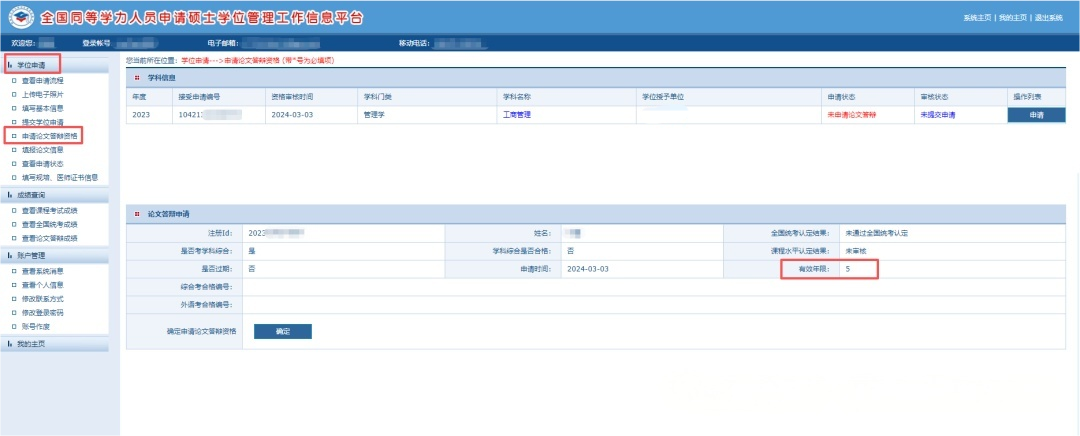Open 查看申请流程 in the sidebar
This screenshot has height=436, width=1080.
[x=42, y=79]
